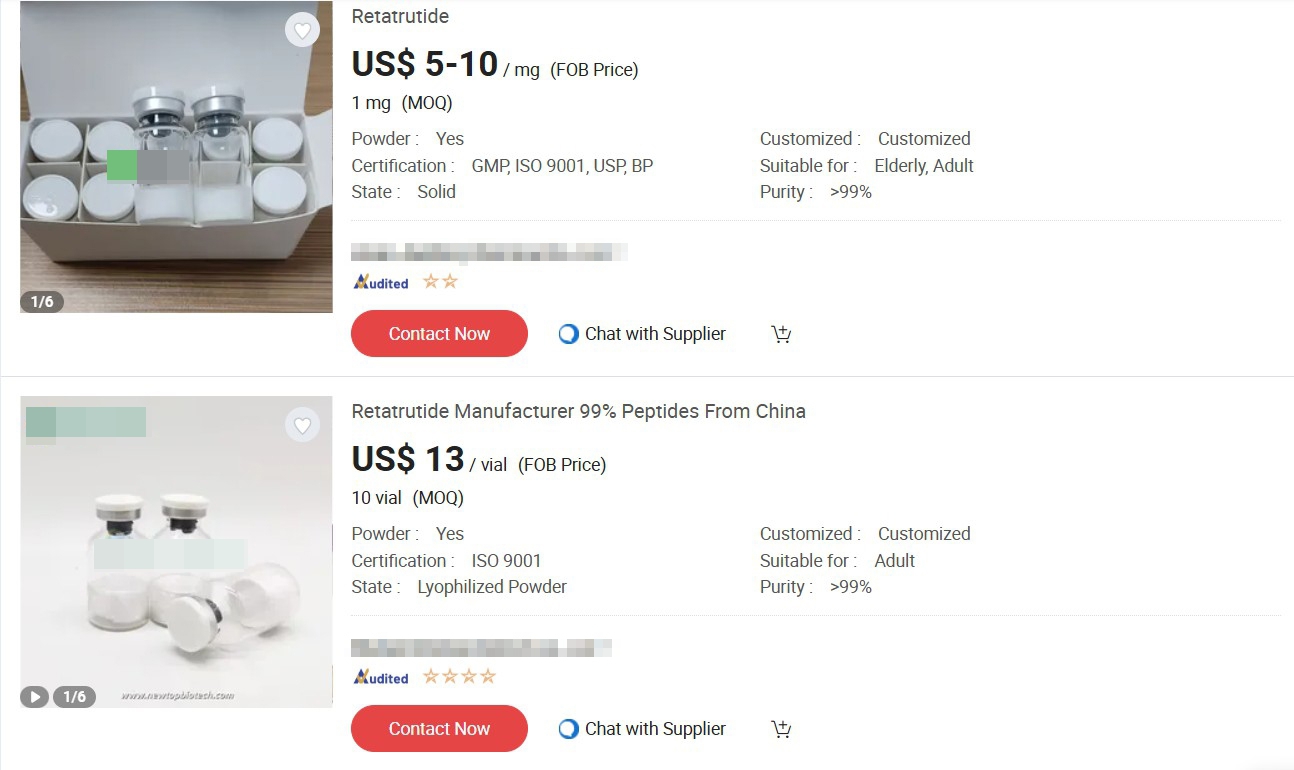Click the Audited badge on the second listing
1294x770 pixels.
coord(379,676)
